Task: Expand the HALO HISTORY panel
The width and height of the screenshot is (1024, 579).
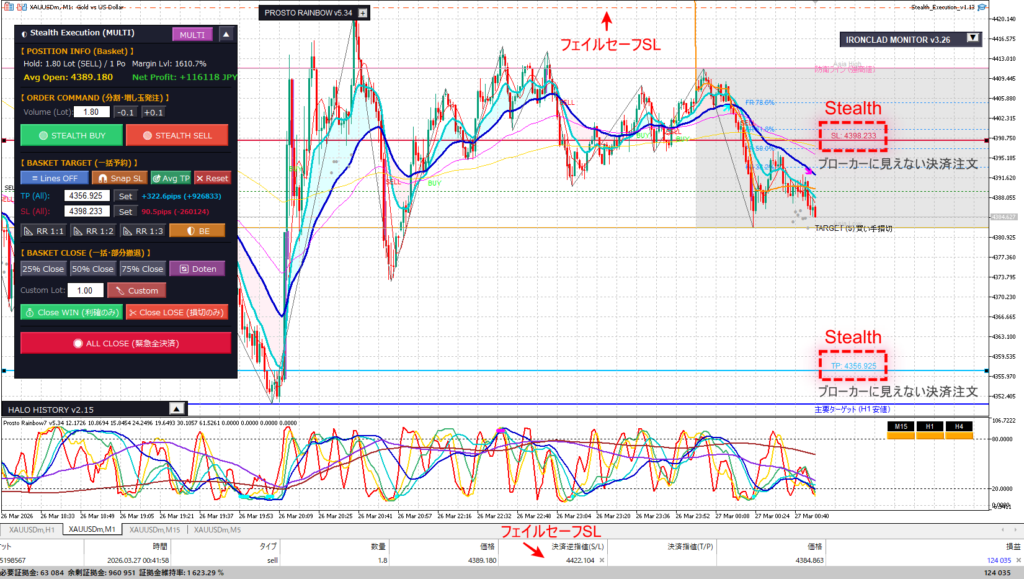Action: 176,408
